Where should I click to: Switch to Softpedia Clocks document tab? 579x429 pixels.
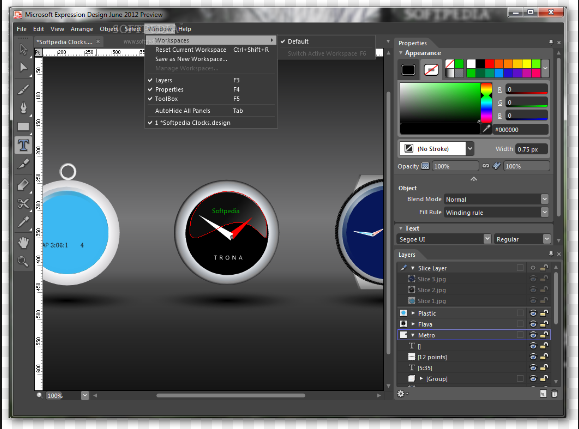64,42
